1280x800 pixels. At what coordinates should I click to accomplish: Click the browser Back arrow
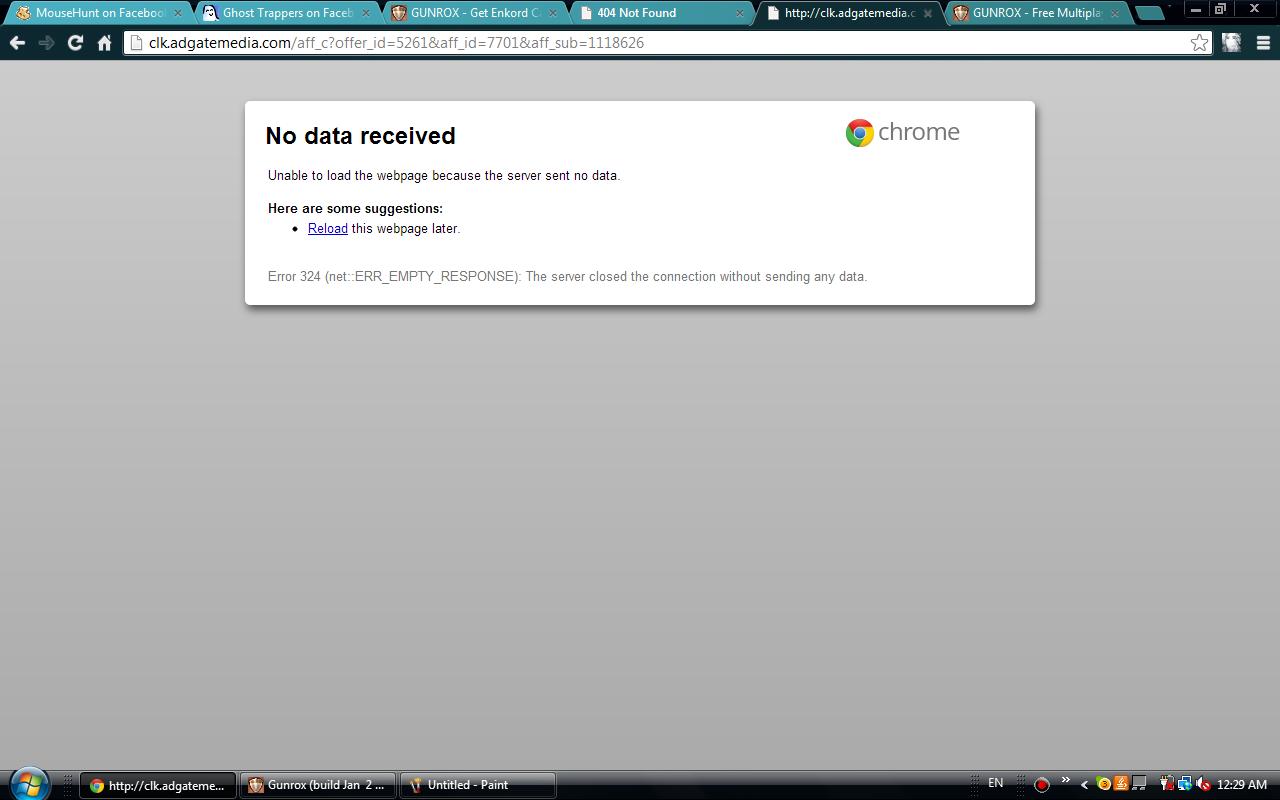pos(17,43)
